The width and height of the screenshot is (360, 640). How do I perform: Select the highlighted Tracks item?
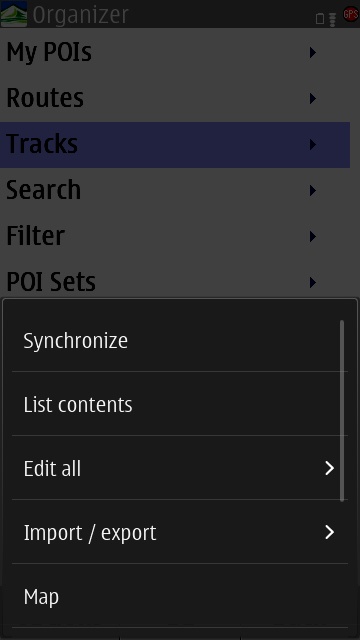[x=175, y=144]
